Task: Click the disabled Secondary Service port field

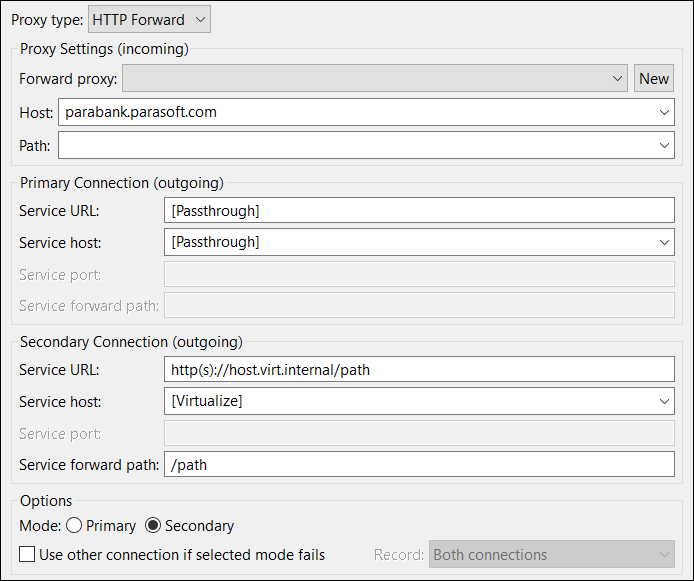Action: 419,433
